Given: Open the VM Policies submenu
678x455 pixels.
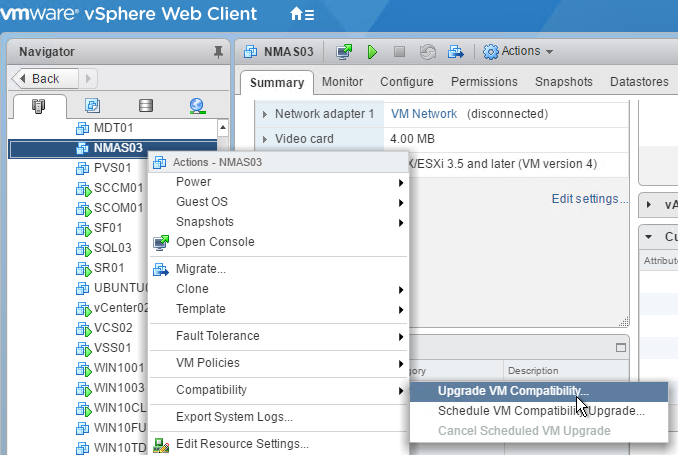Looking at the screenshot, I should [278, 363].
